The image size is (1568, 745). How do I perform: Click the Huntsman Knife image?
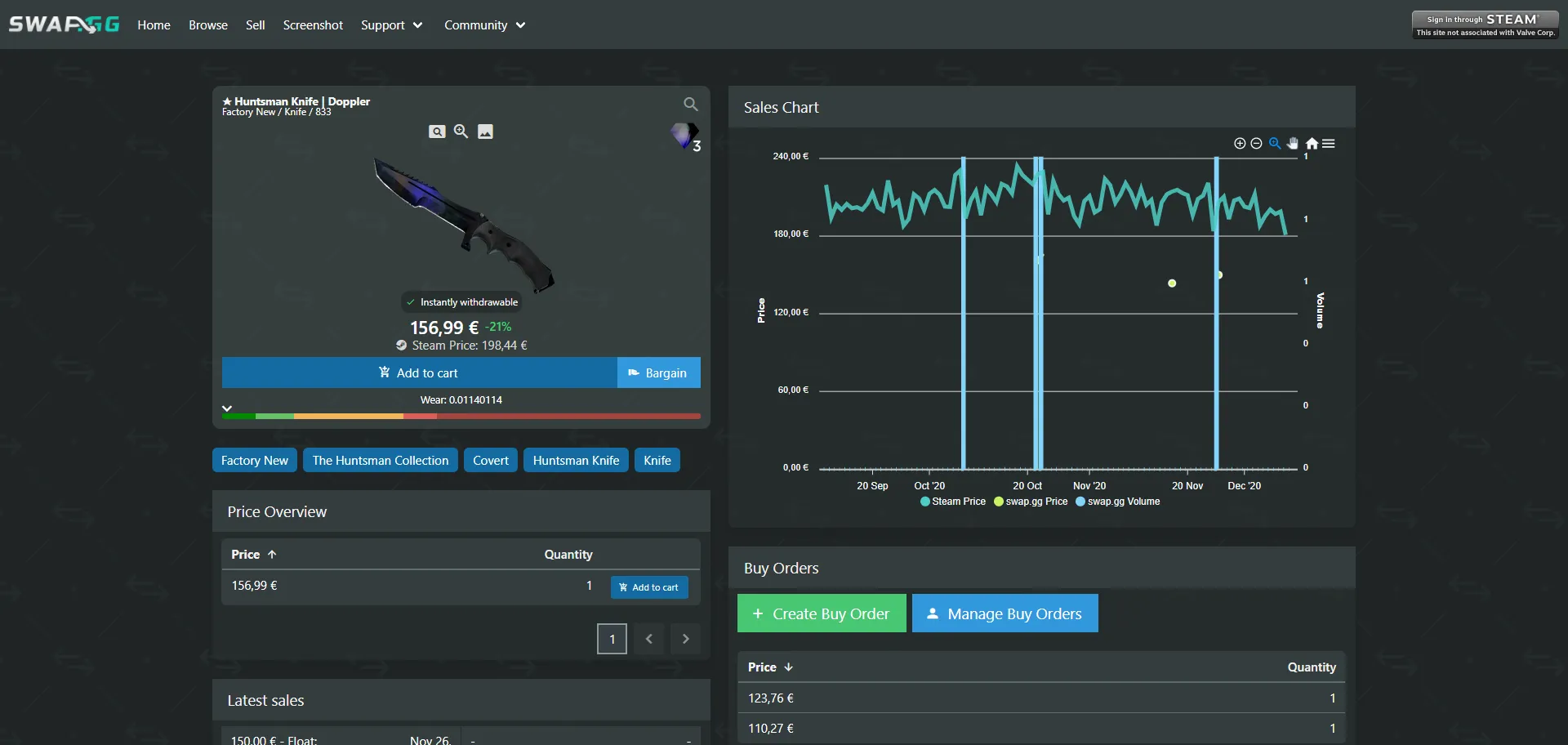click(463, 225)
